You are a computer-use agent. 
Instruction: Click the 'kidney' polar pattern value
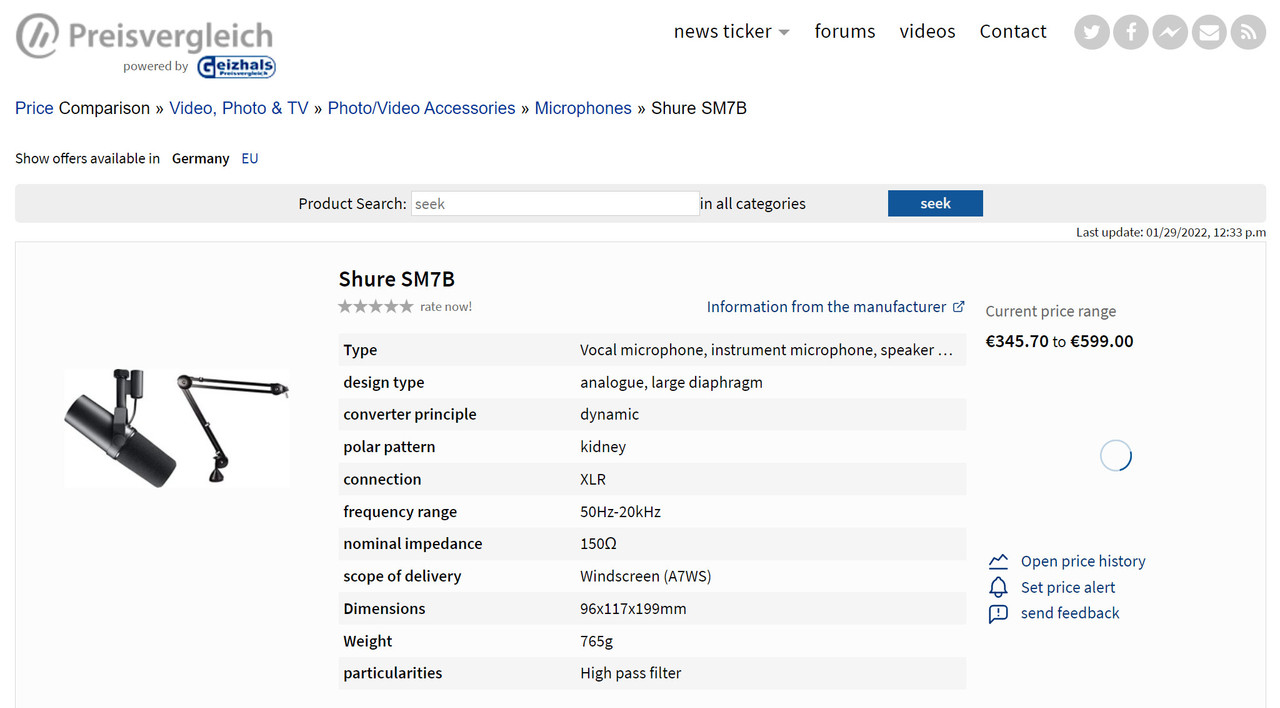pyautogui.click(x=603, y=447)
